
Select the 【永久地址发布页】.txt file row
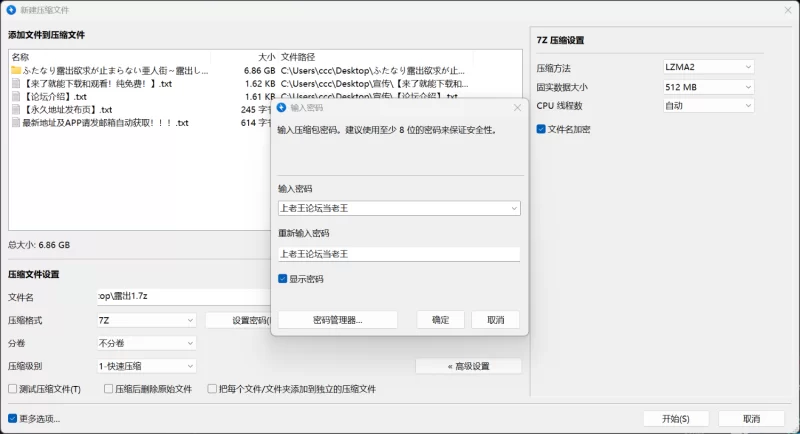tap(141, 110)
